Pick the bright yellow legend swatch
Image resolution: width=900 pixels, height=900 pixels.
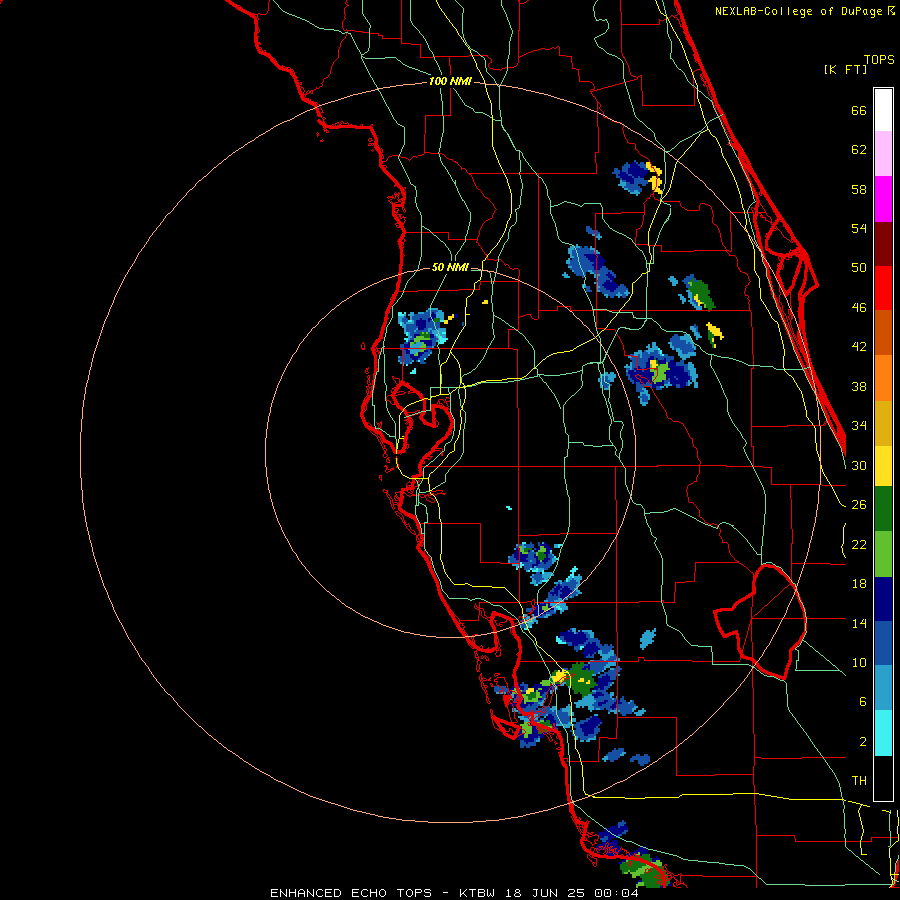[883, 466]
